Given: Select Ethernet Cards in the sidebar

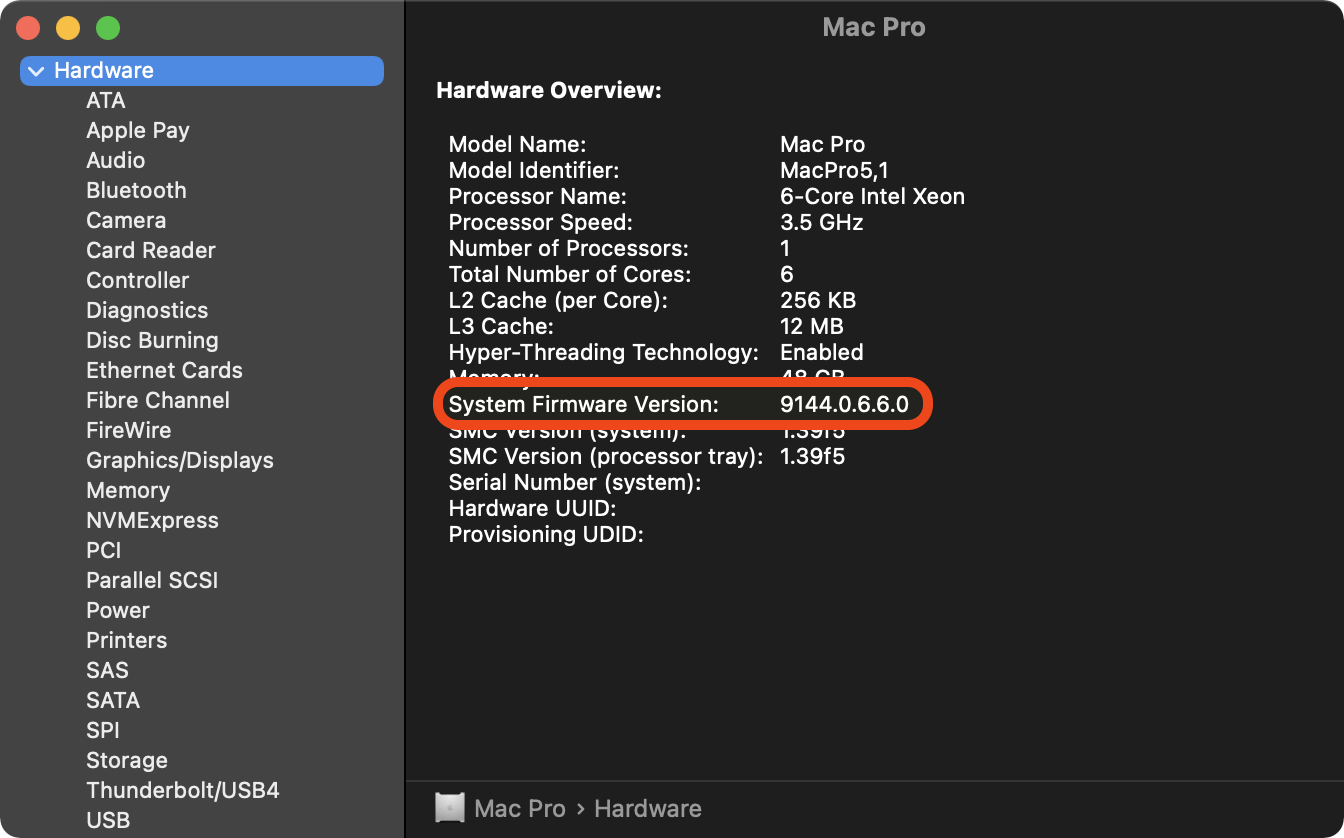Looking at the screenshot, I should 165,371.
